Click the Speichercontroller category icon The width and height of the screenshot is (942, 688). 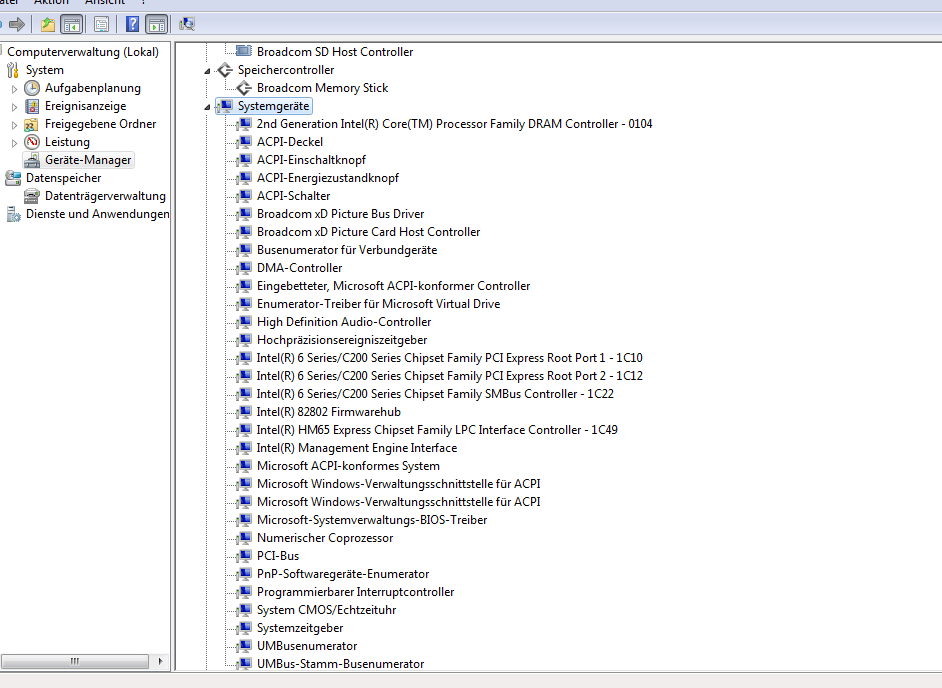[x=225, y=70]
